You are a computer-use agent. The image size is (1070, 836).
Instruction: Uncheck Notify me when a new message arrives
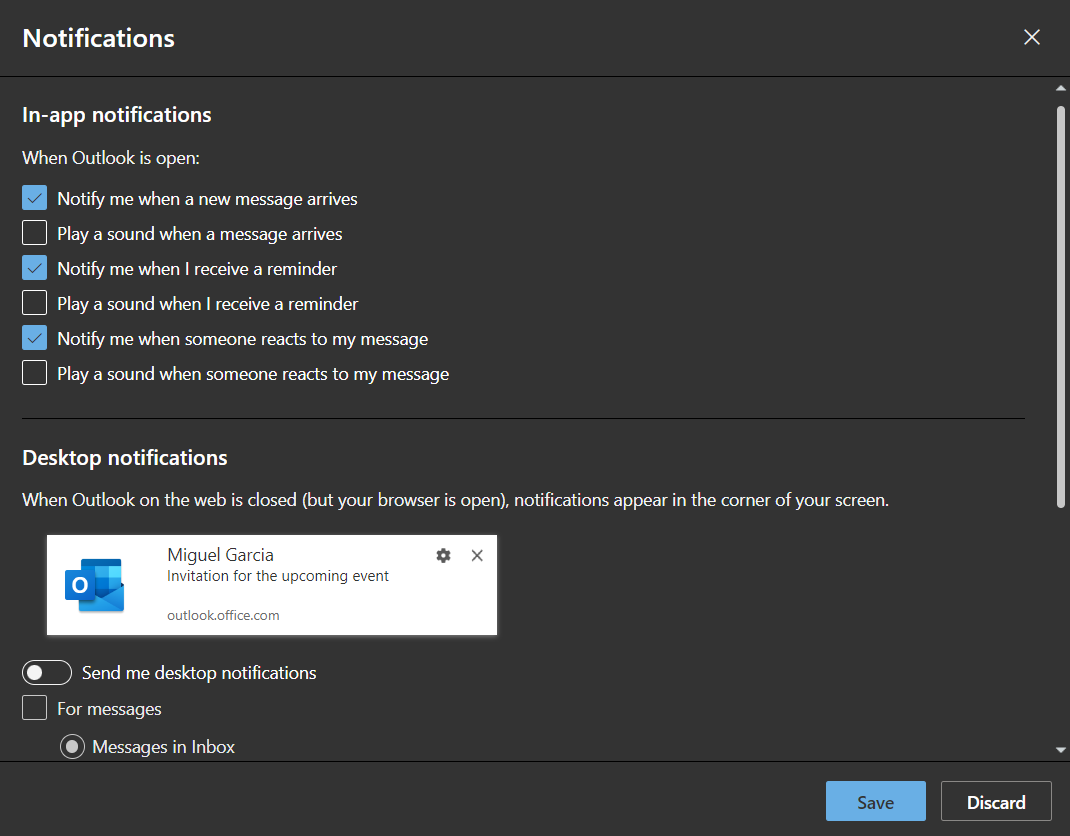tap(34, 197)
